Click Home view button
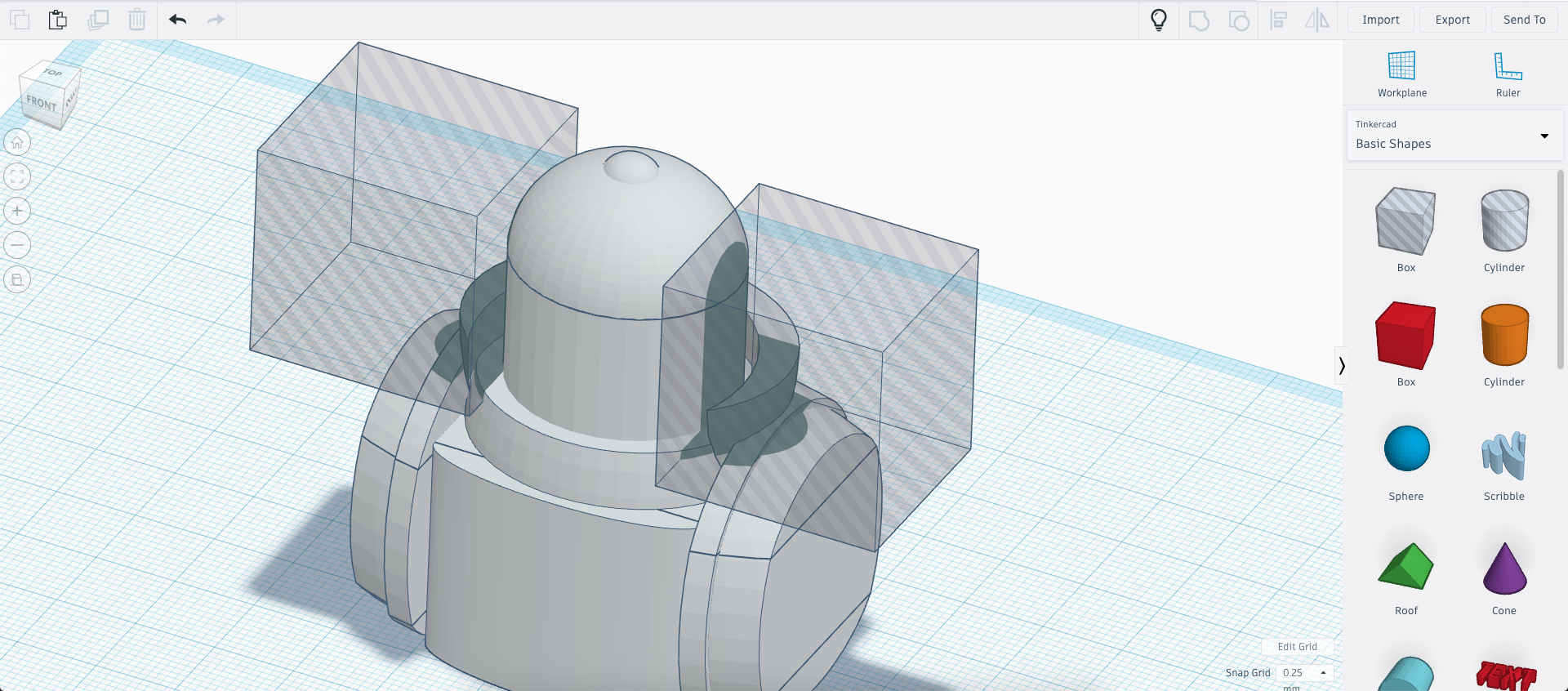This screenshot has width=1568, height=691. click(x=17, y=143)
